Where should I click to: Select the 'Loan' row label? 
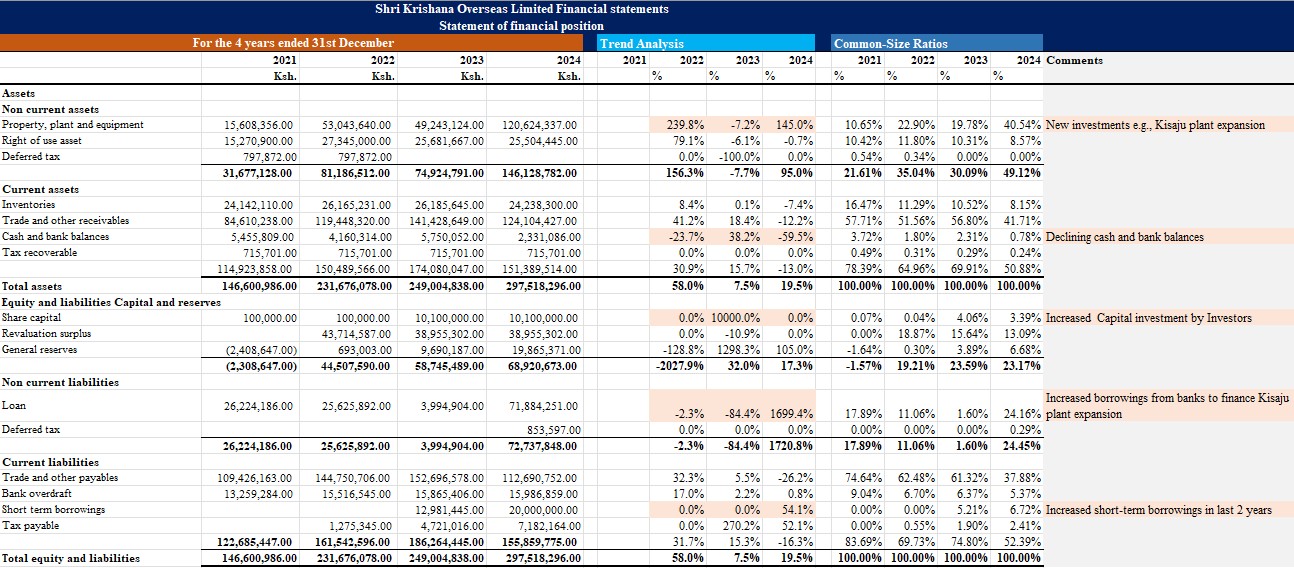pyautogui.click(x=14, y=406)
